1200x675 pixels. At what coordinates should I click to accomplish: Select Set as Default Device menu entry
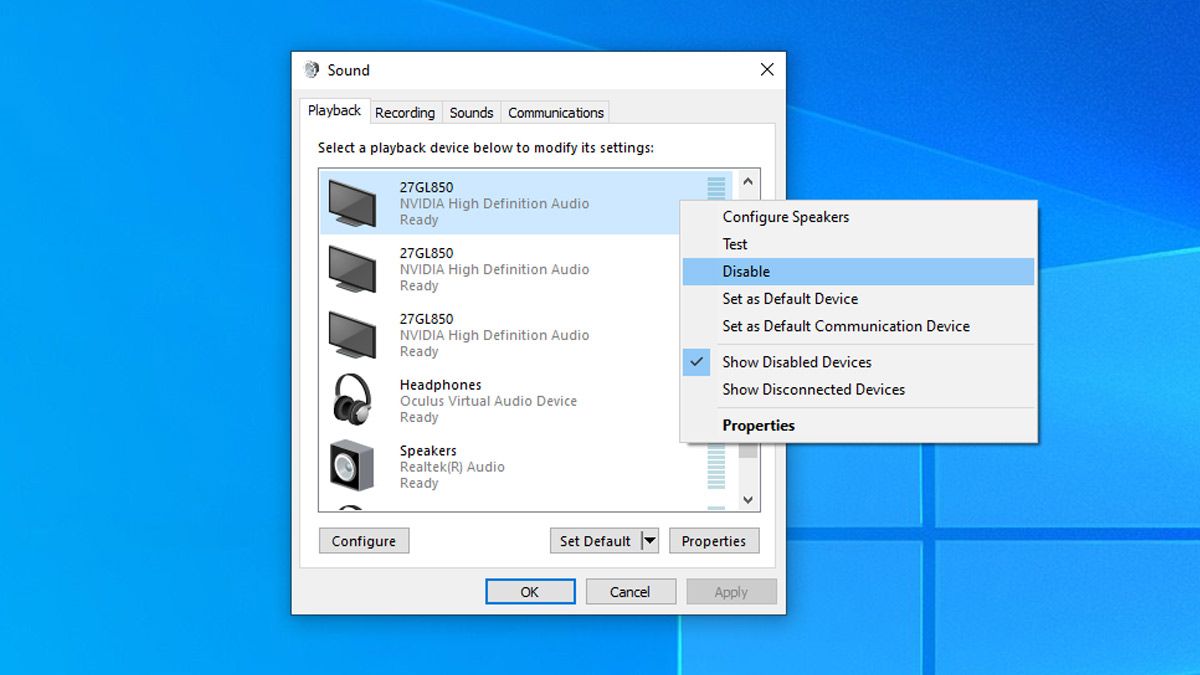pos(859,299)
